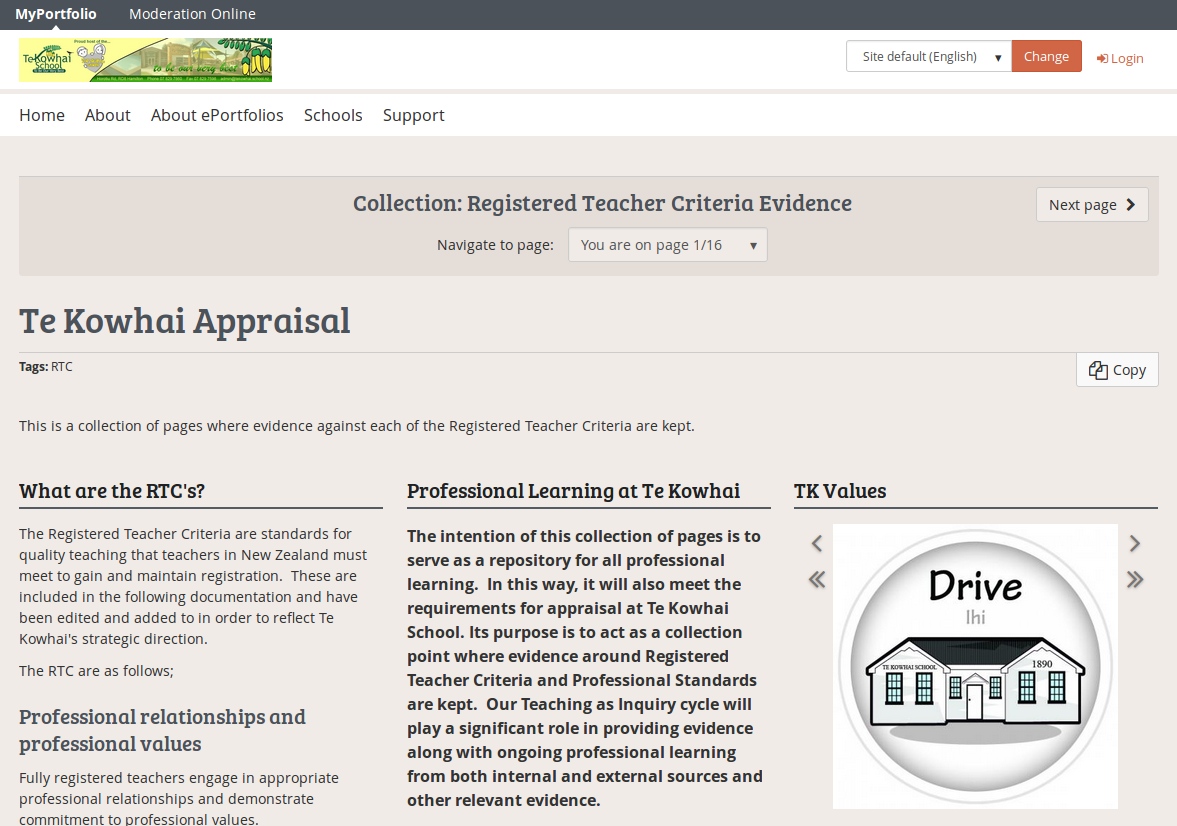Open the Home menu item
Image resolution: width=1177 pixels, height=826 pixels.
42,115
